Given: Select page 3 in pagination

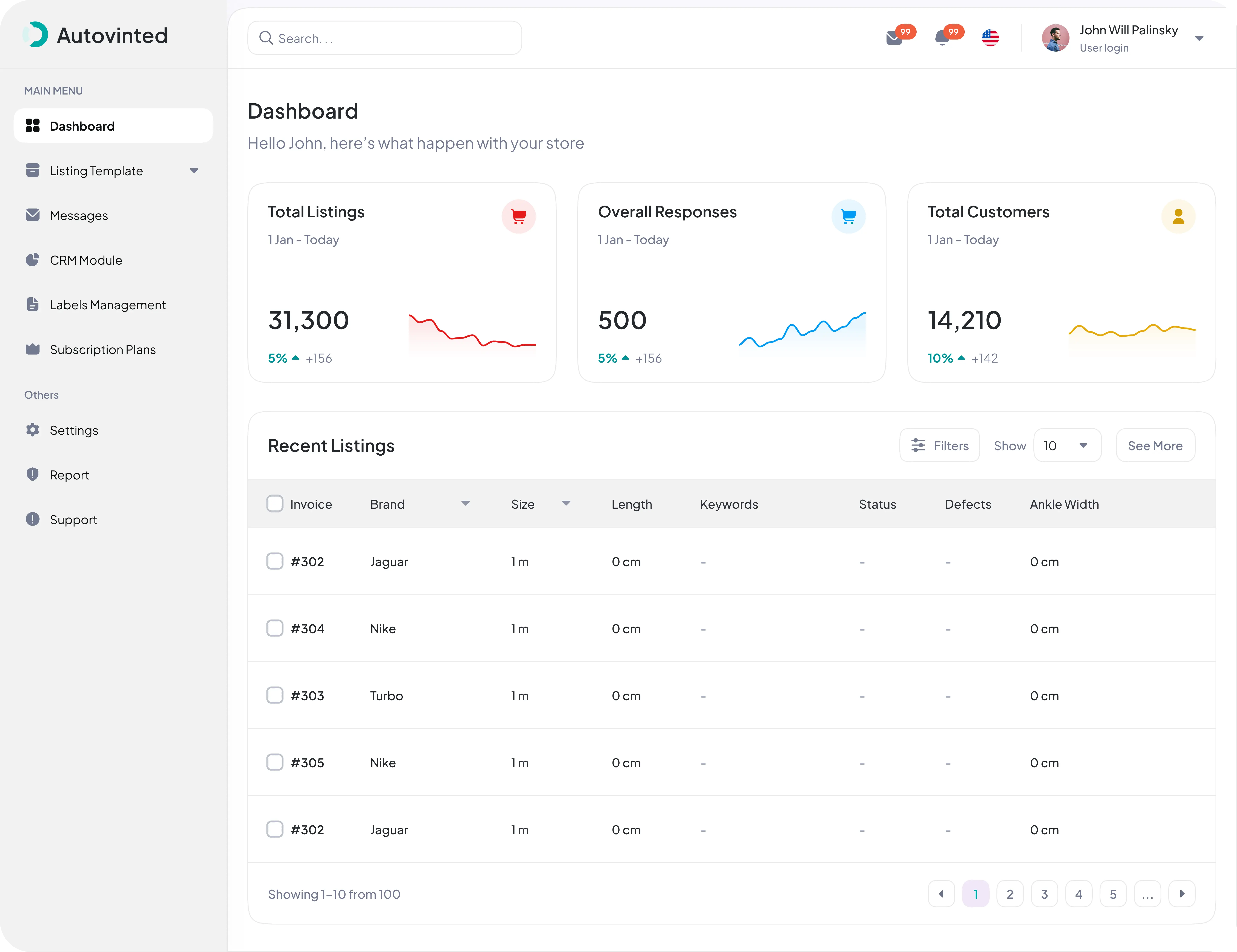Looking at the screenshot, I should [1044, 894].
